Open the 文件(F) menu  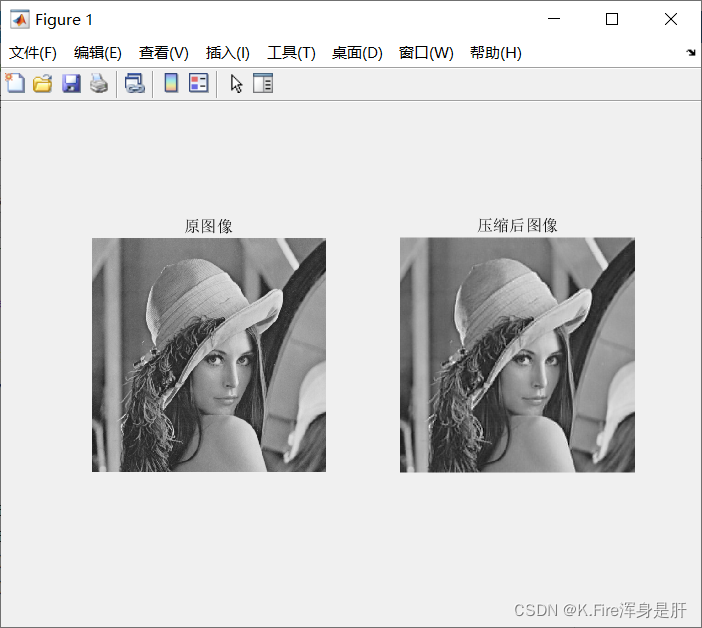coord(33,53)
